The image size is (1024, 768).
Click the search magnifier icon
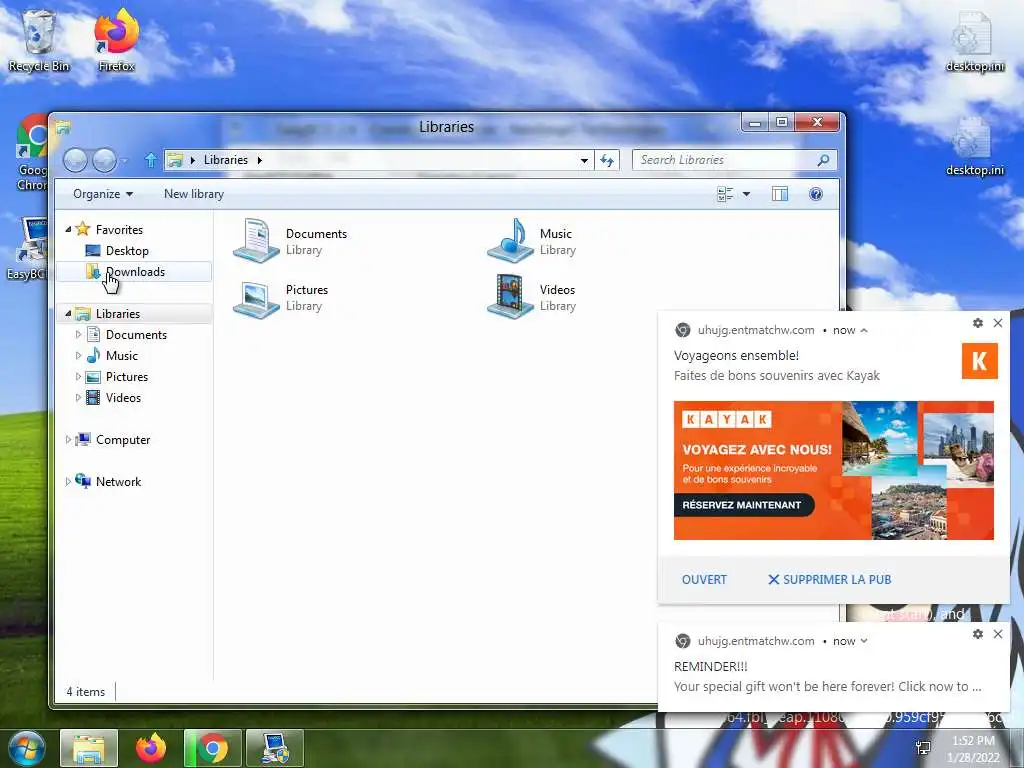[823, 160]
